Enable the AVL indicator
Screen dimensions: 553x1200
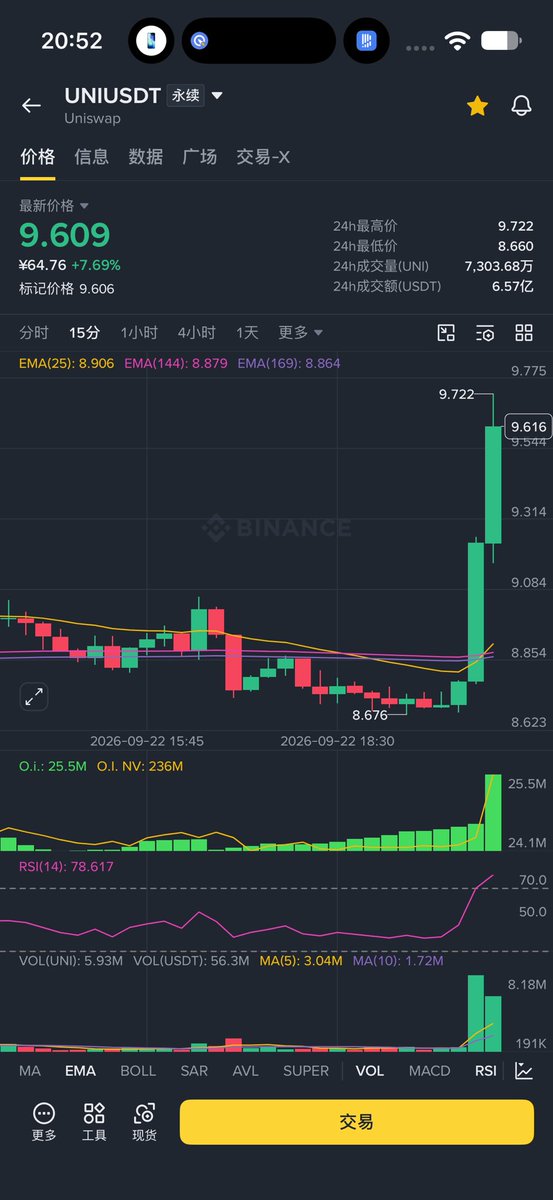click(x=246, y=1070)
